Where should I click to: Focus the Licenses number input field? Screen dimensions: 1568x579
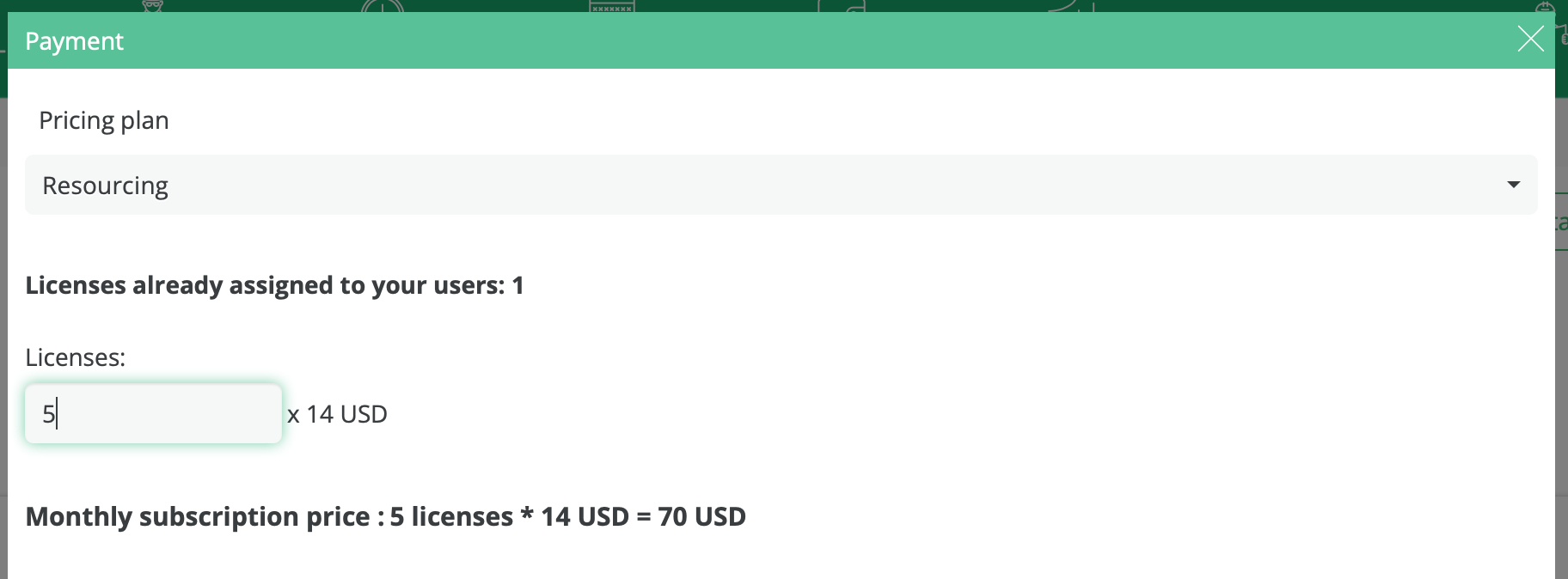(153, 414)
